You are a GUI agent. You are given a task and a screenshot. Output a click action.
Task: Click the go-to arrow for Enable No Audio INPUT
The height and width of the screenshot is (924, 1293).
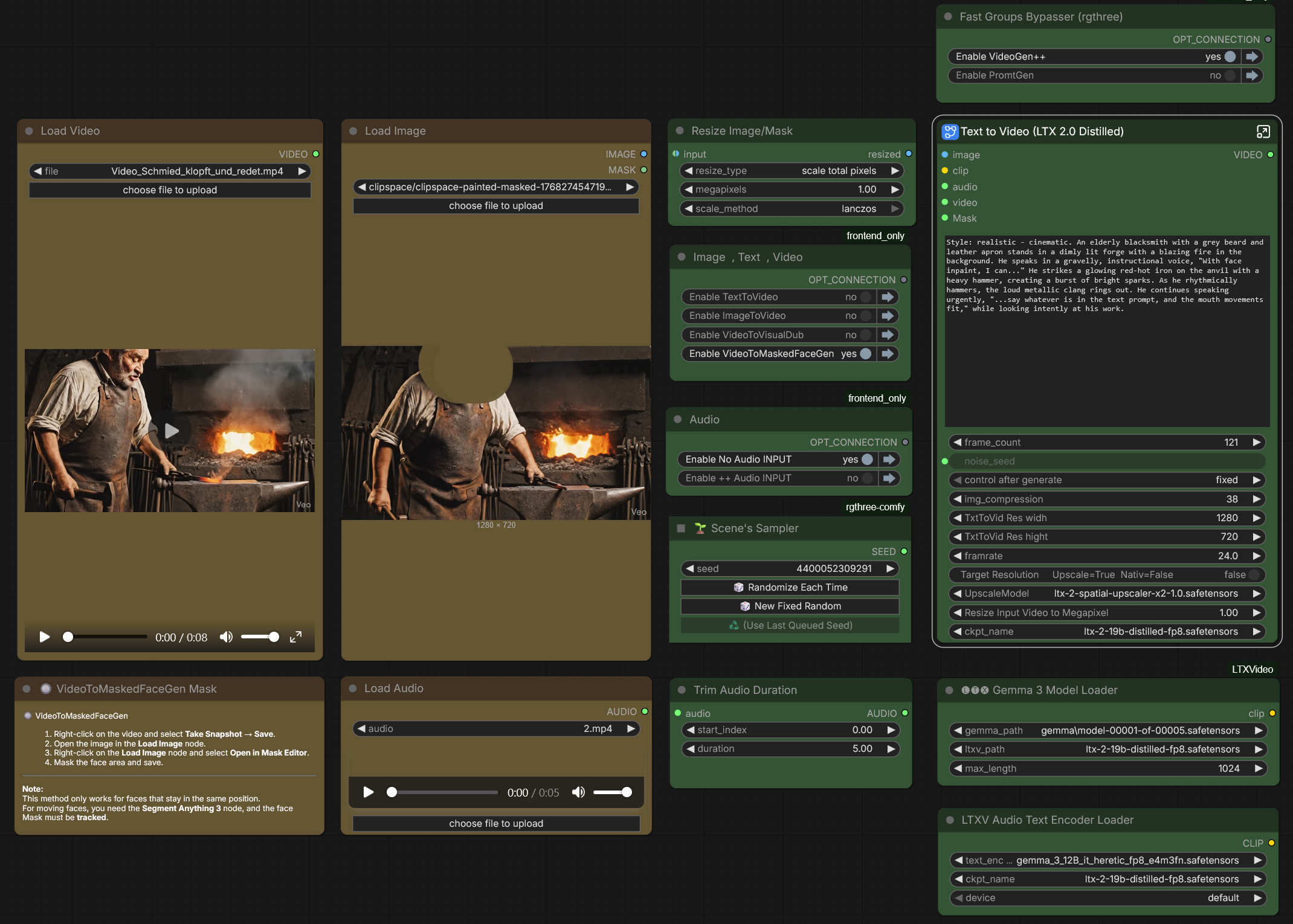tap(889, 460)
